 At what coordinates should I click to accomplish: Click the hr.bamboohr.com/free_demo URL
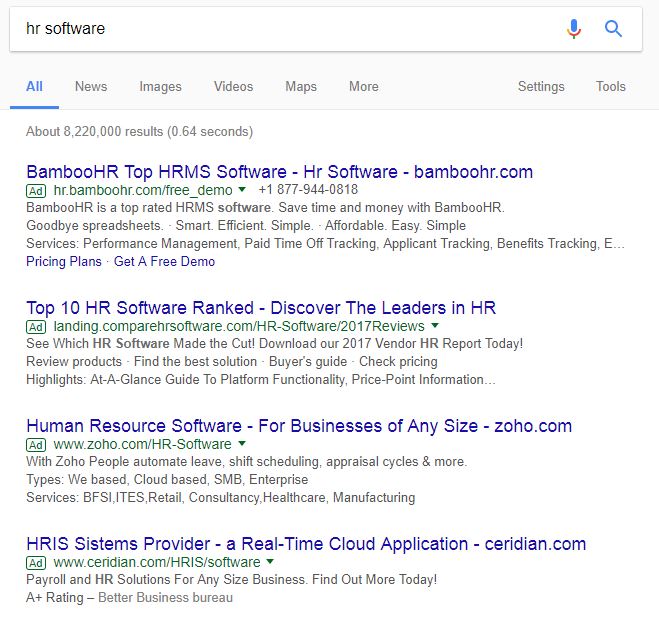click(143, 190)
